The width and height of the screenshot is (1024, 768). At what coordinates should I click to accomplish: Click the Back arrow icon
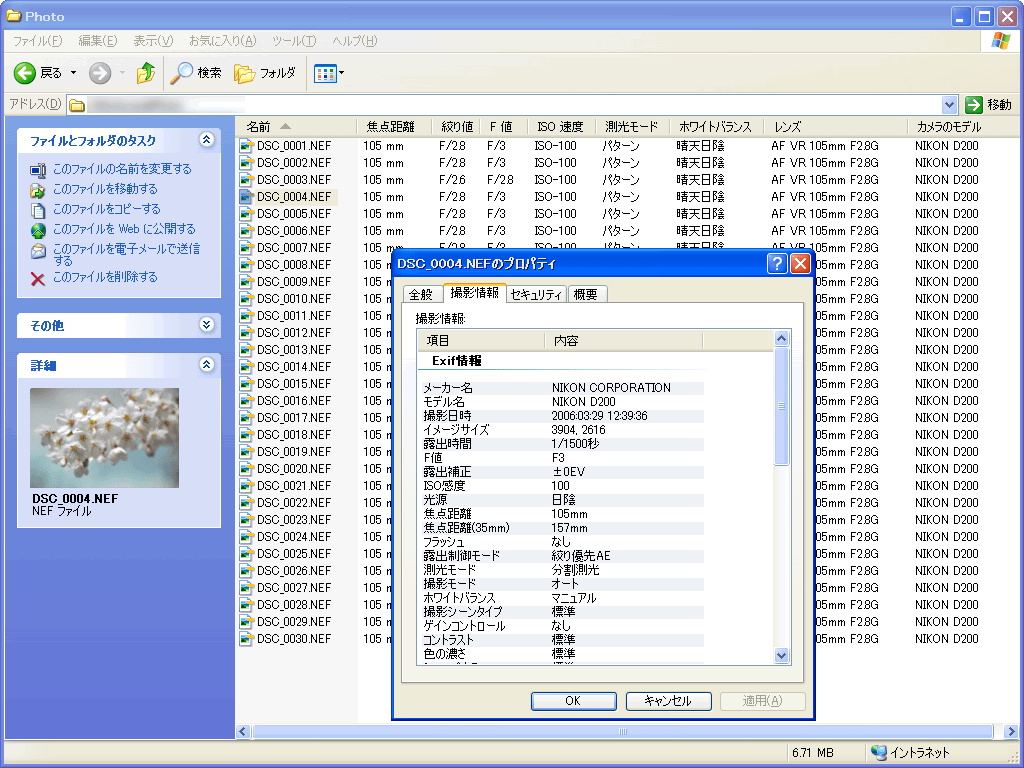[x=25, y=73]
